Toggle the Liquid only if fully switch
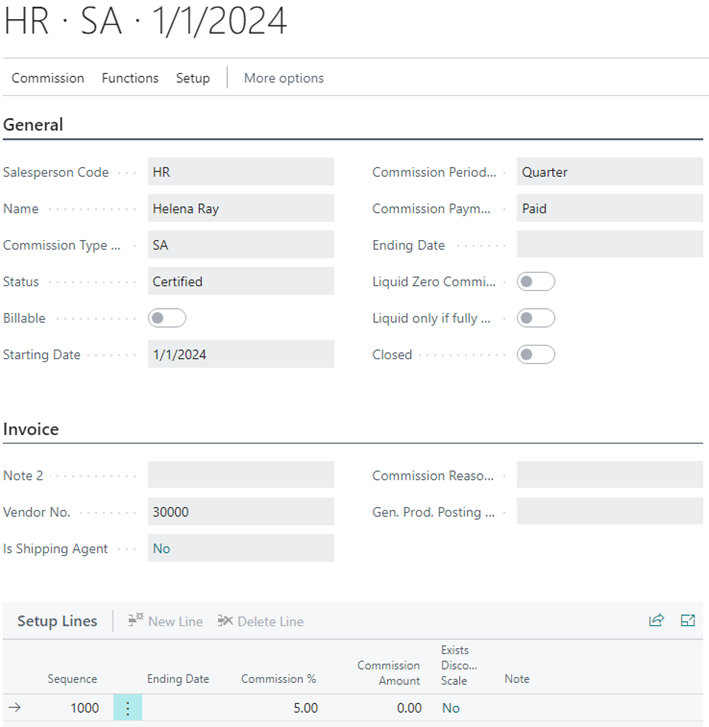 [x=536, y=318]
